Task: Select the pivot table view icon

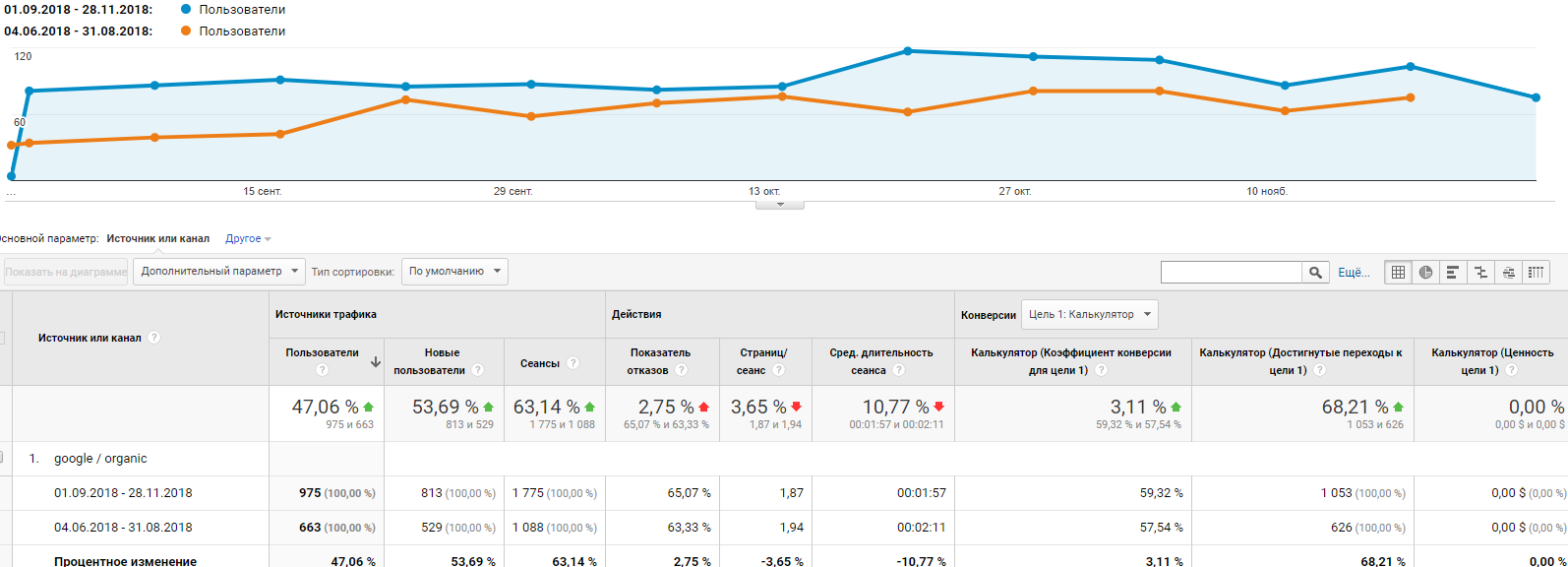Action: (1536, 273)
